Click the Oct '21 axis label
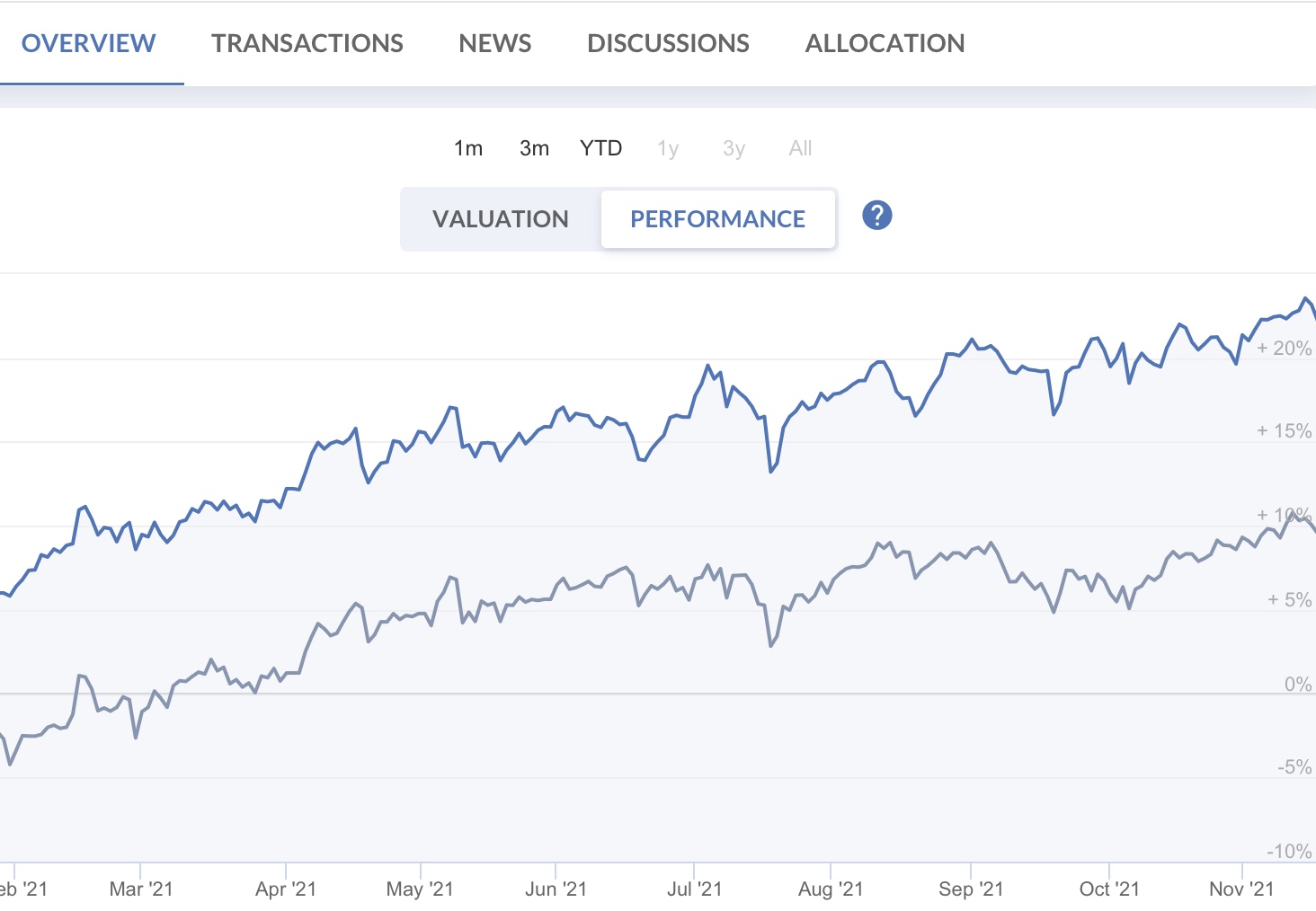Viewport: 1316px width, 911px height. pos(1109,889)
